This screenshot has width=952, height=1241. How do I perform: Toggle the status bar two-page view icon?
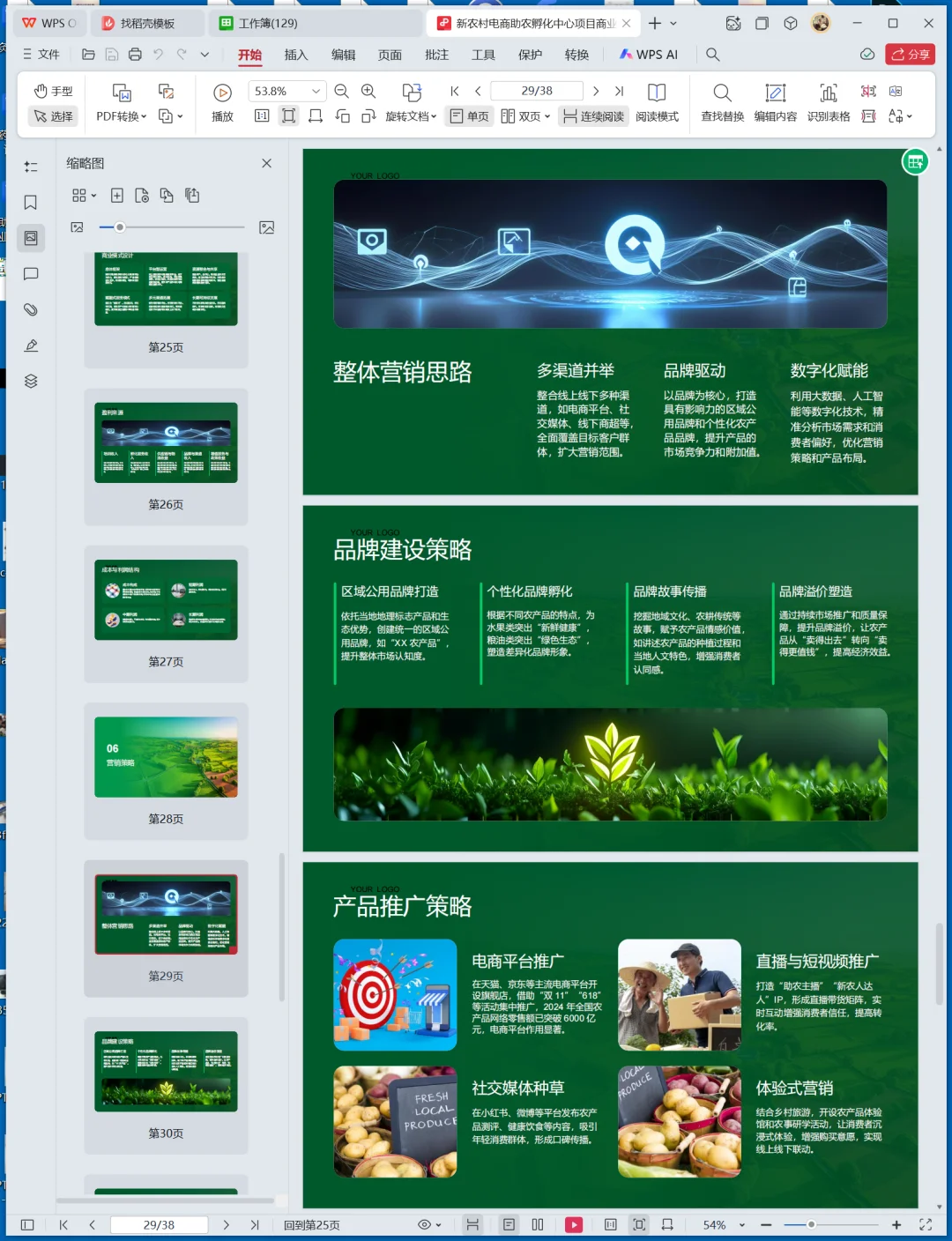(538, 1225)
